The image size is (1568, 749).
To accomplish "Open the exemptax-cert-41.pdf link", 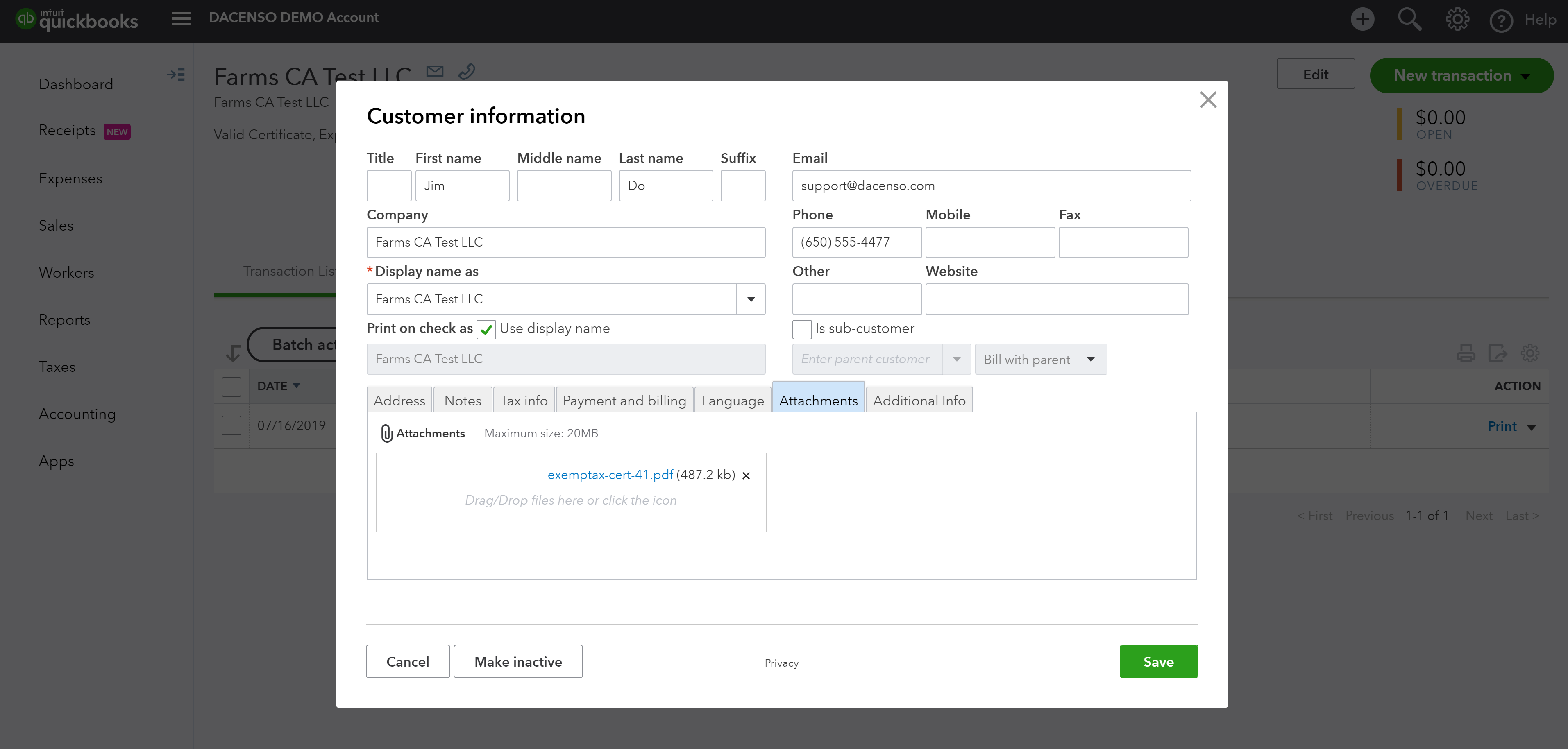I will click(x=610, y=475).
